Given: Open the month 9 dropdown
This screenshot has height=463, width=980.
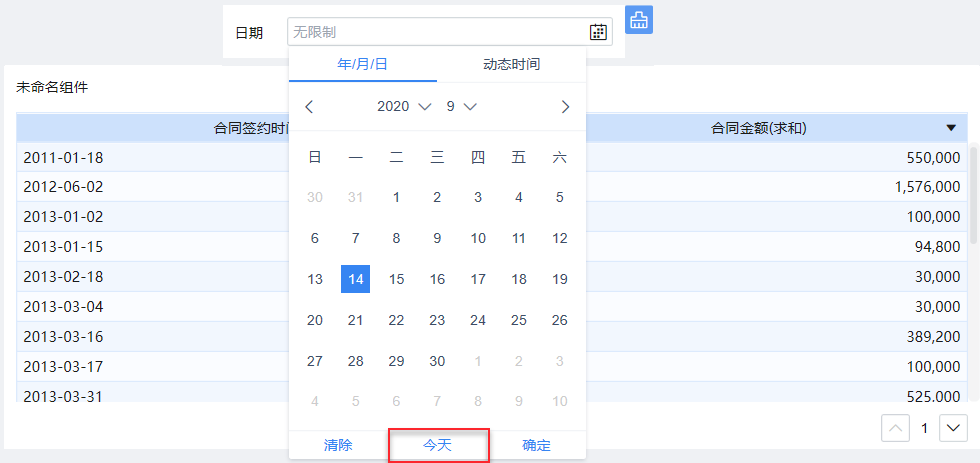Looking at the screenshot, I should click(x=461, y=106).
